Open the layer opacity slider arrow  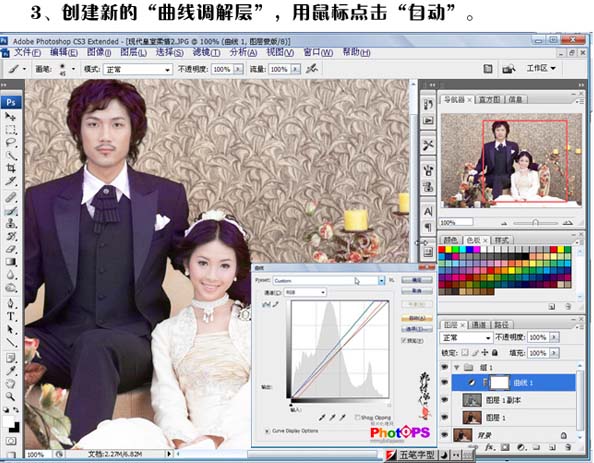click(x=555, y=337)
